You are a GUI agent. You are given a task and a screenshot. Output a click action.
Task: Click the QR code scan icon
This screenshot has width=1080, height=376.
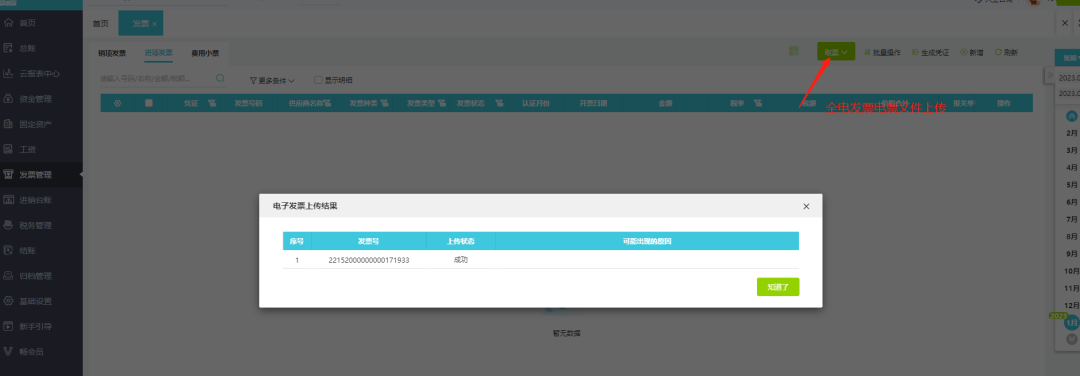[793, 52]
